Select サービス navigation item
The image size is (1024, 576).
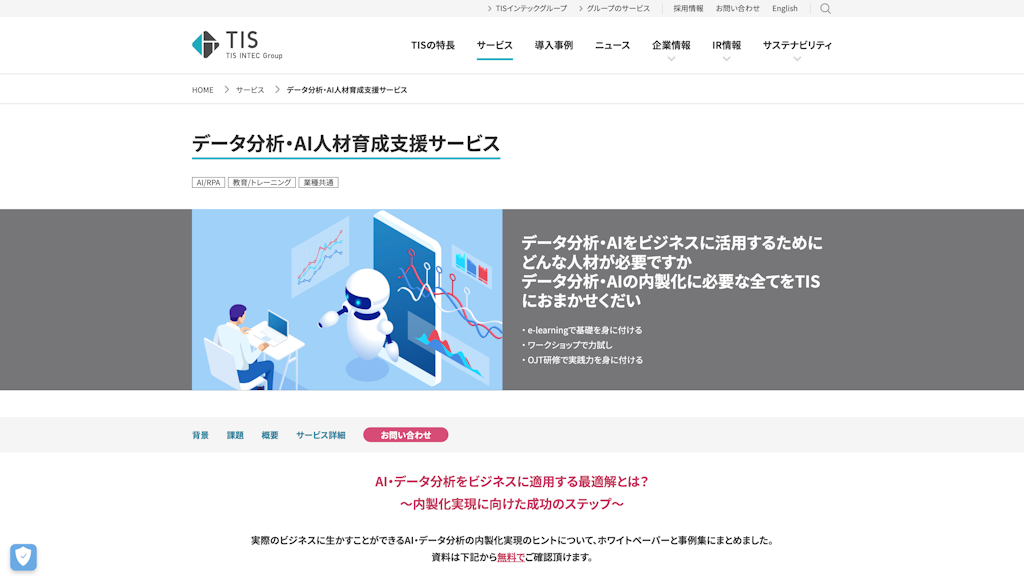494,45
